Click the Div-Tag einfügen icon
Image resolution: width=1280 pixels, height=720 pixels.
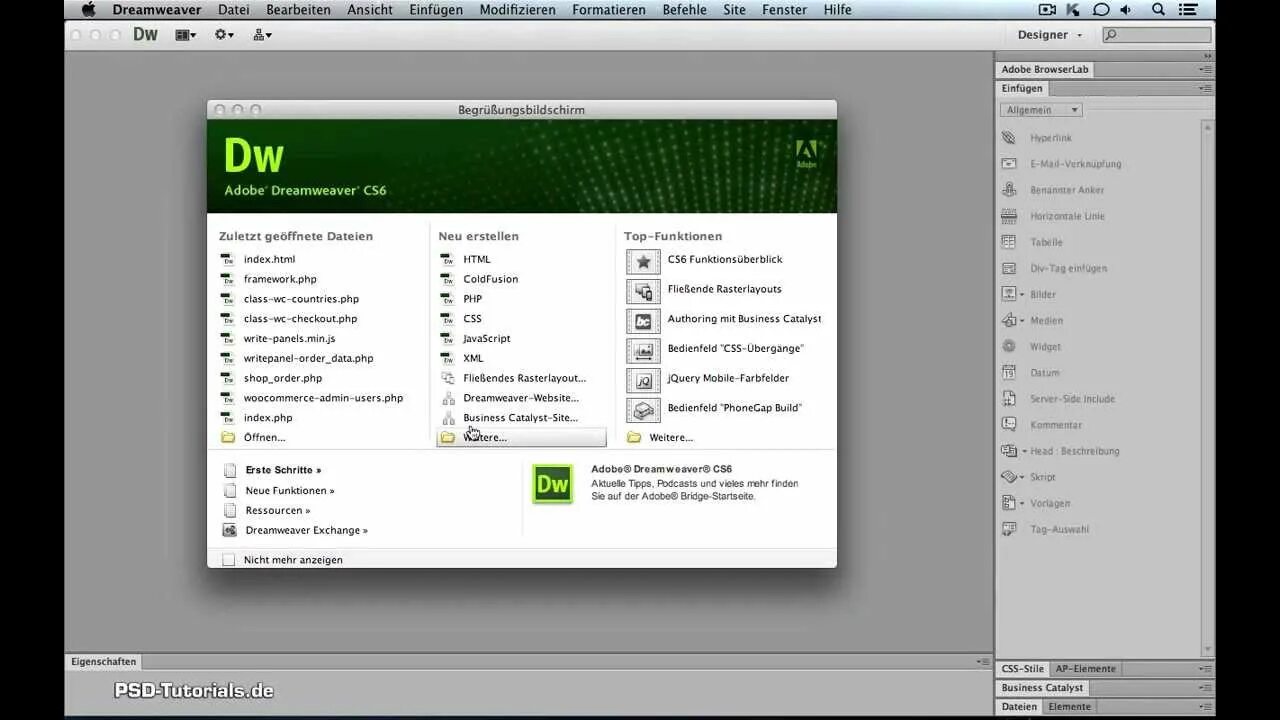pyautogui.click(x=1009, y=268)
